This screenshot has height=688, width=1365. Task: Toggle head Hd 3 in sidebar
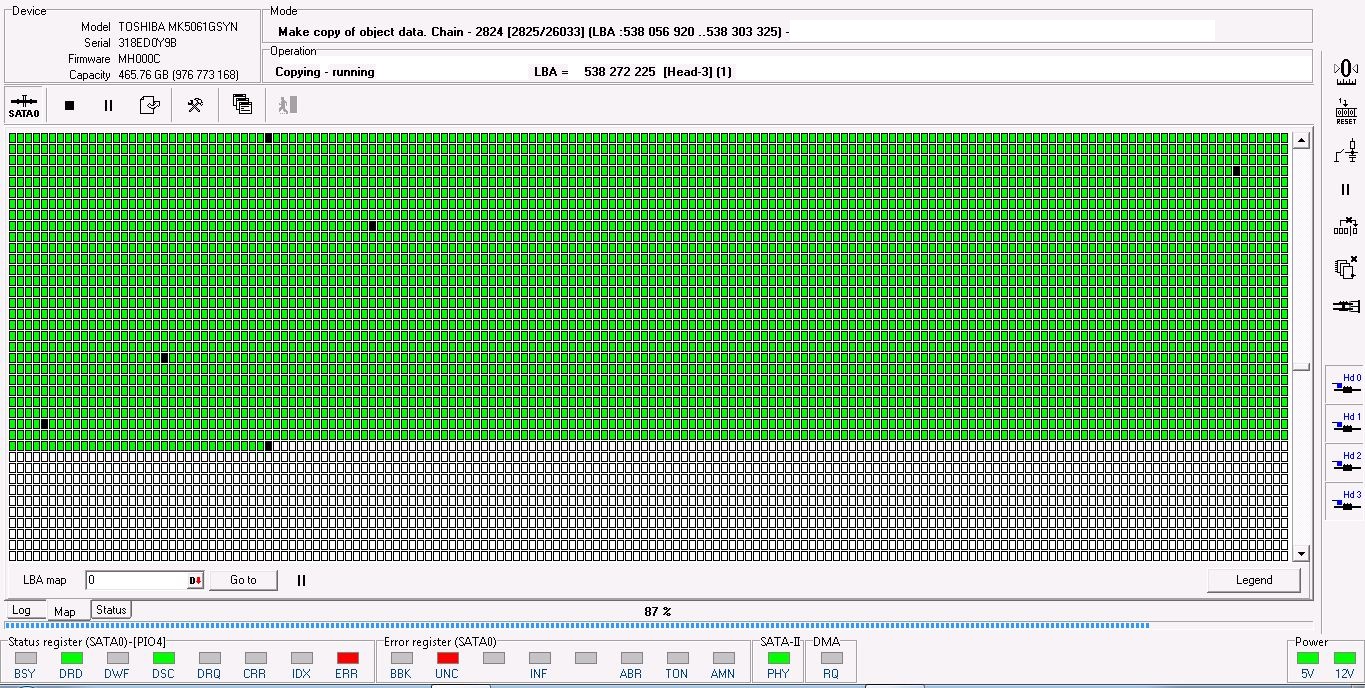click(x=1345, y=502)
